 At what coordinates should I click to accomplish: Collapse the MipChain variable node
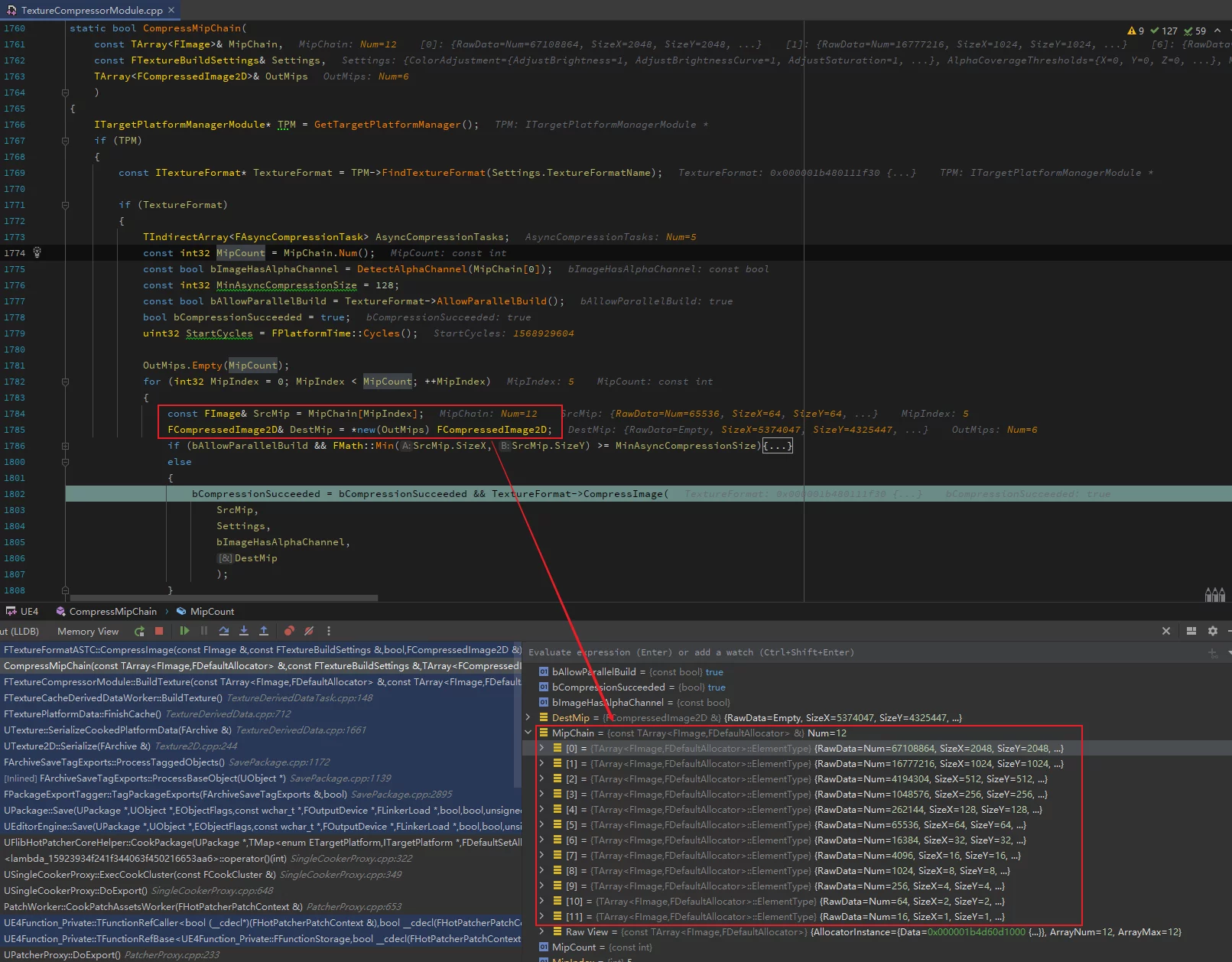click(x=528, y=733)
